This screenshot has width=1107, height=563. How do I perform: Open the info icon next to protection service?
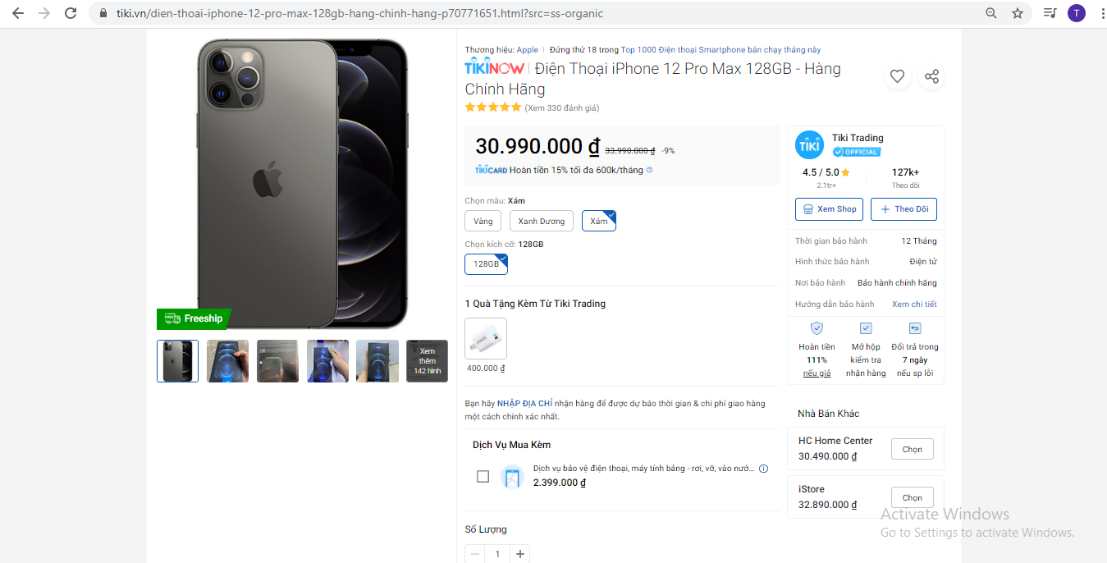pyautogui.click(x=763, y=468)
